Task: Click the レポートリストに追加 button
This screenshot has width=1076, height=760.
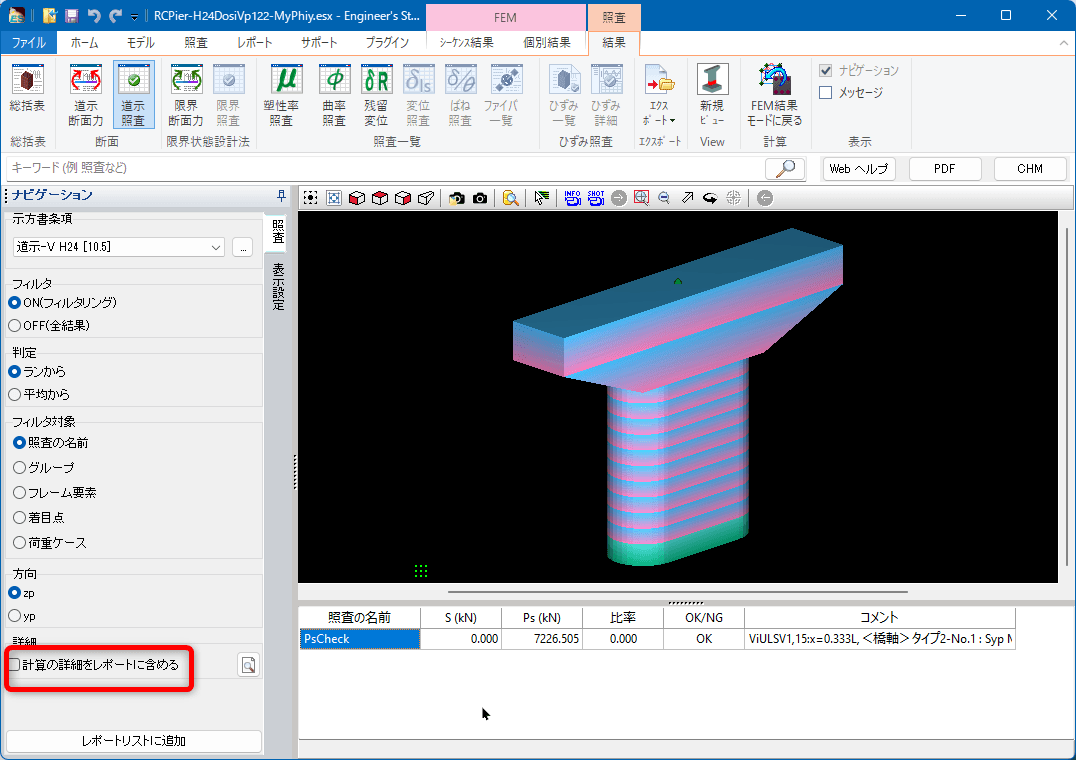Action: (x=133, y=741)
